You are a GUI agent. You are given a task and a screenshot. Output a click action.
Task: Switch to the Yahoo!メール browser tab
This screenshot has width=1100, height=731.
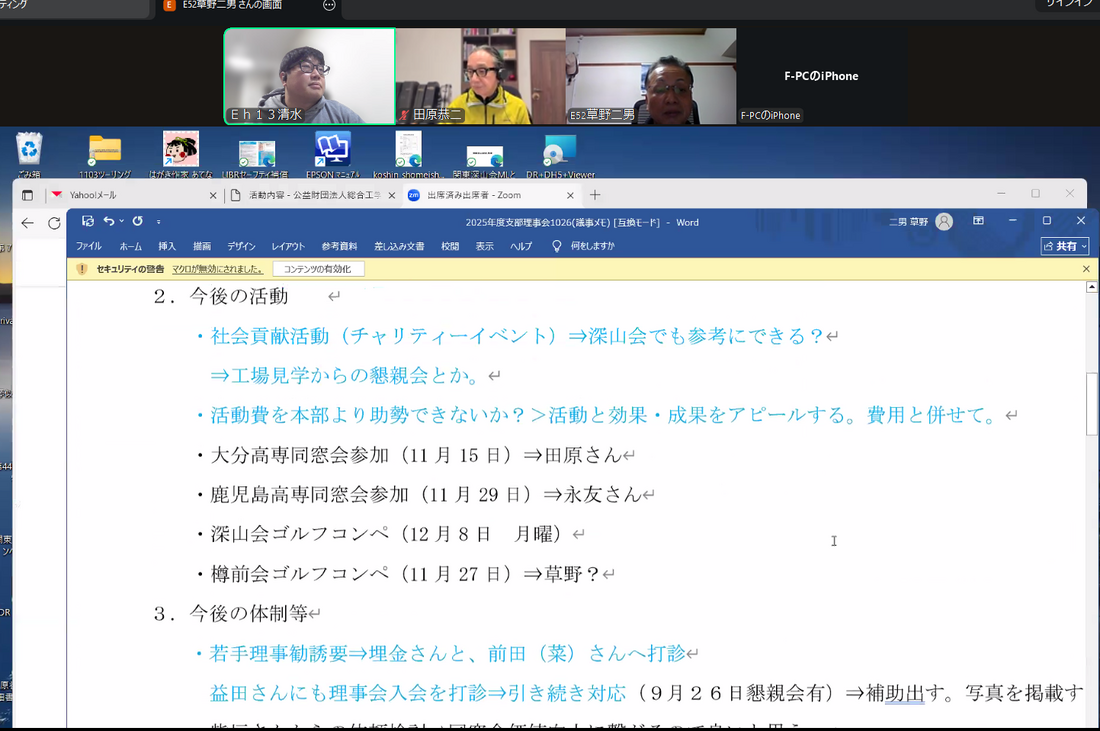pyautogui.click(x=130, y=195)
